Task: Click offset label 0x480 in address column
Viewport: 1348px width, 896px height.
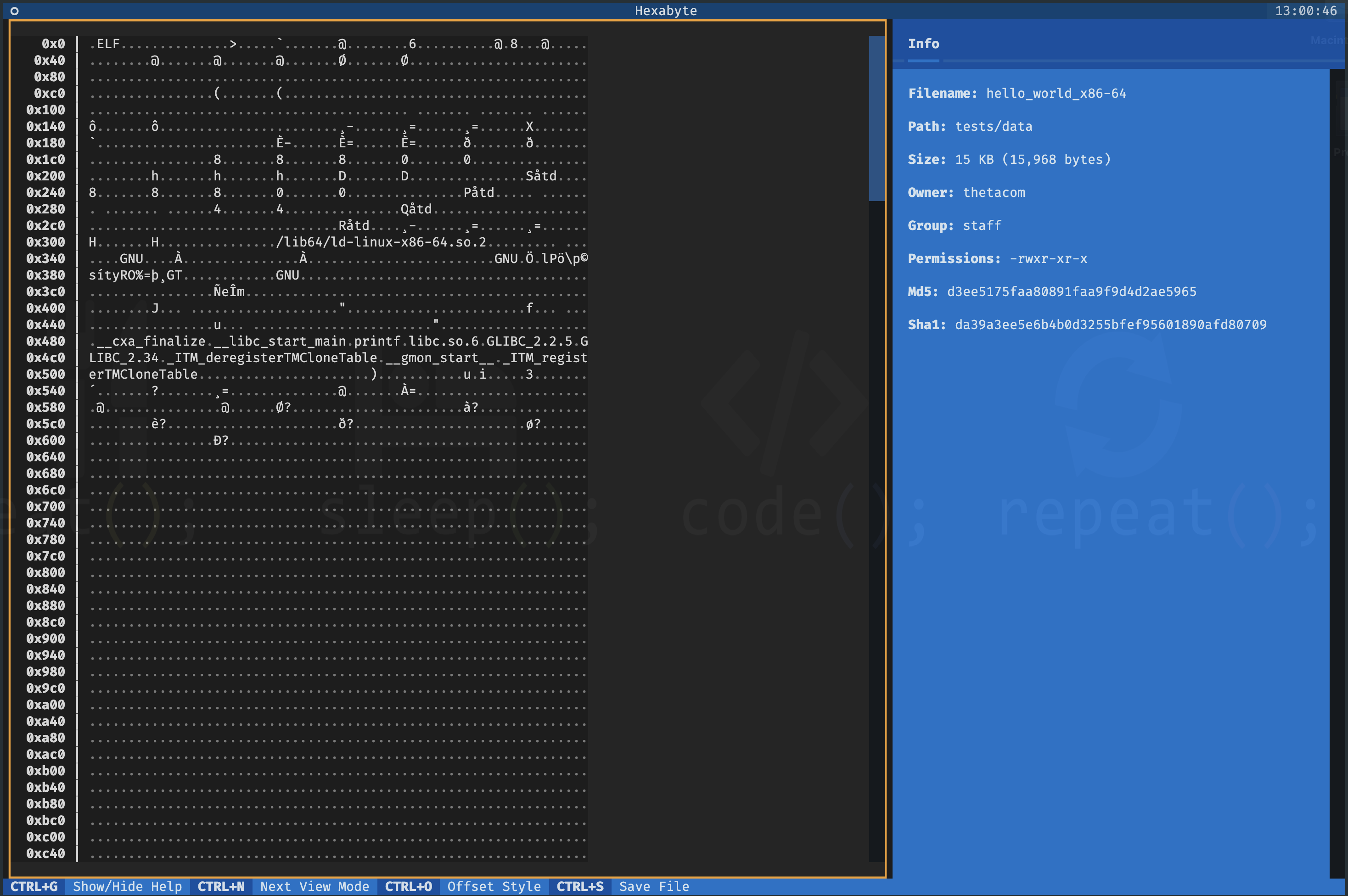Action: tap(46, 341)
